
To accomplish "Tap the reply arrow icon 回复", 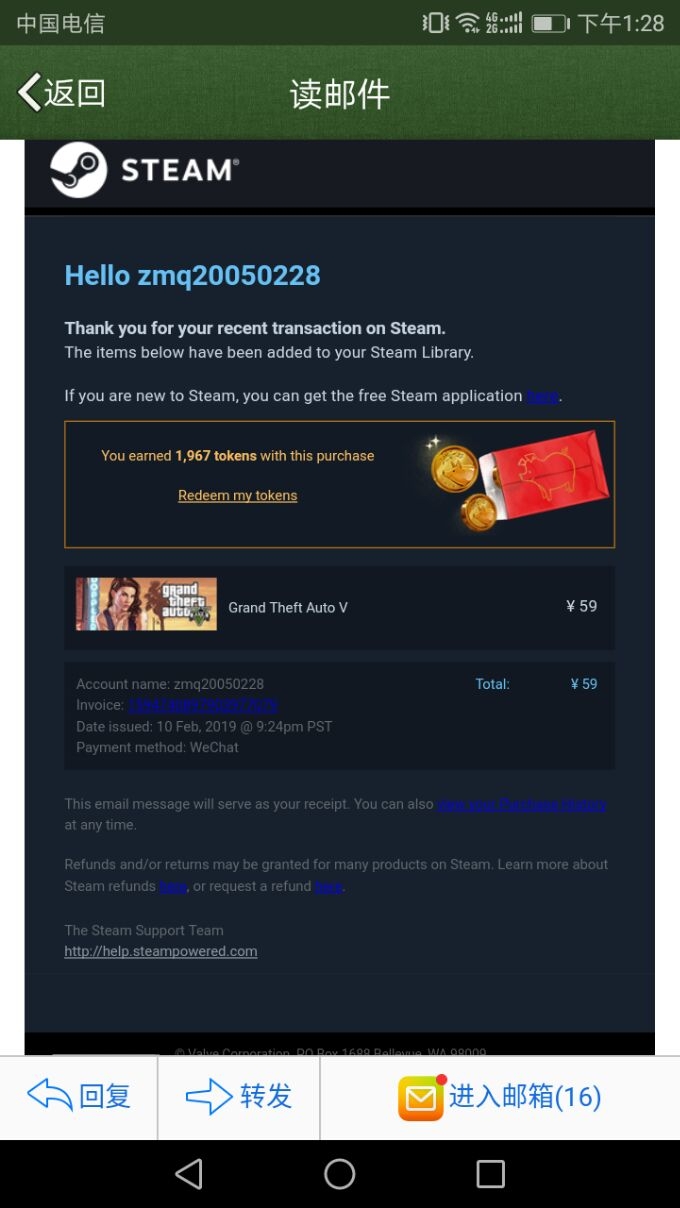I will coord(49,1096).
